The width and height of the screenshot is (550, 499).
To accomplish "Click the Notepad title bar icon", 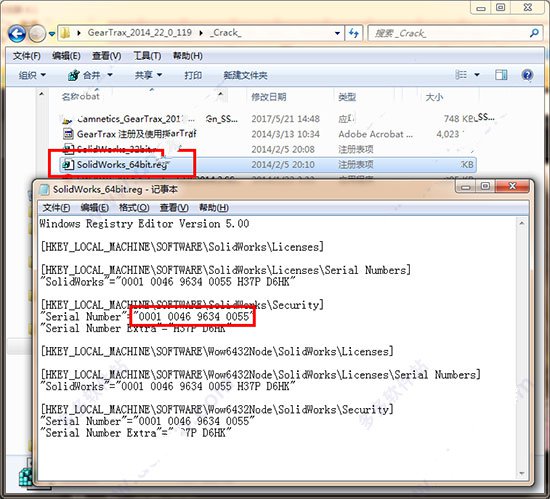I will (x=44, y=190).
